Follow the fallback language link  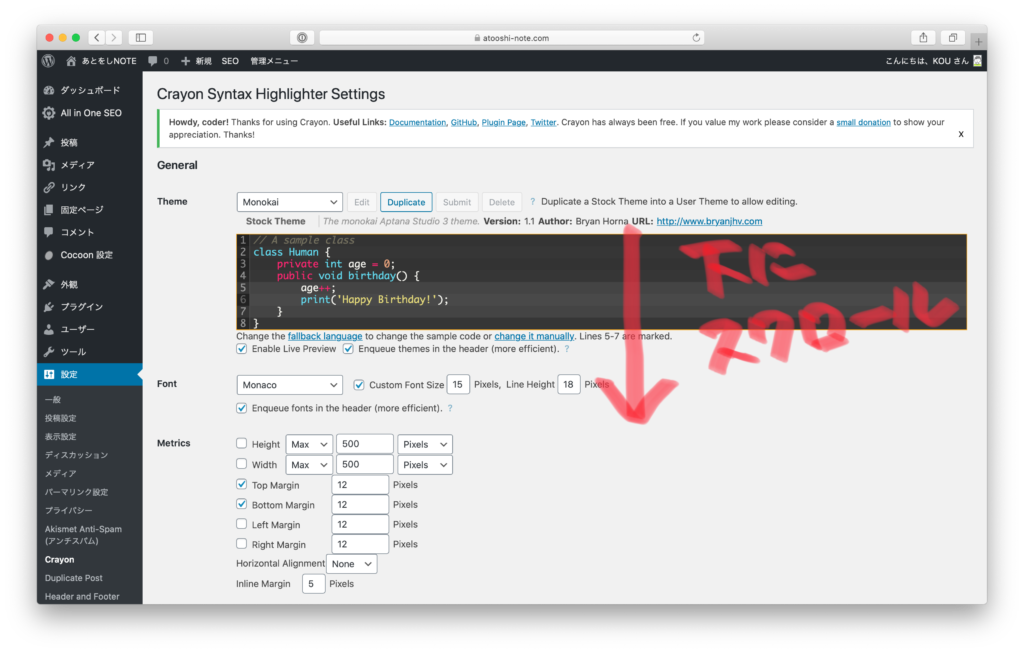click(324, 337)
